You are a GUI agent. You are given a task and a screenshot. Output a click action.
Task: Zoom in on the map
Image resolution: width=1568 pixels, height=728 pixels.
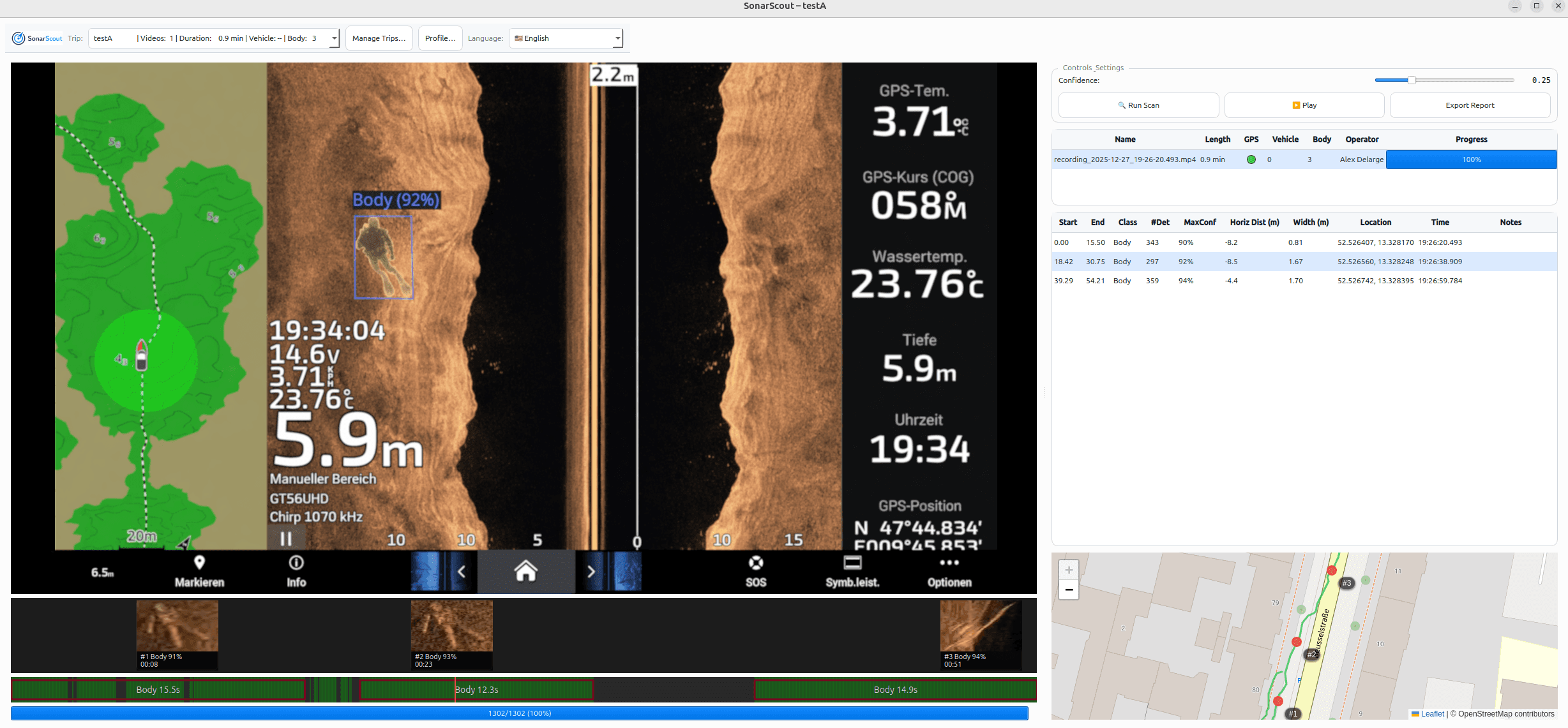[x=1069, y=570]
